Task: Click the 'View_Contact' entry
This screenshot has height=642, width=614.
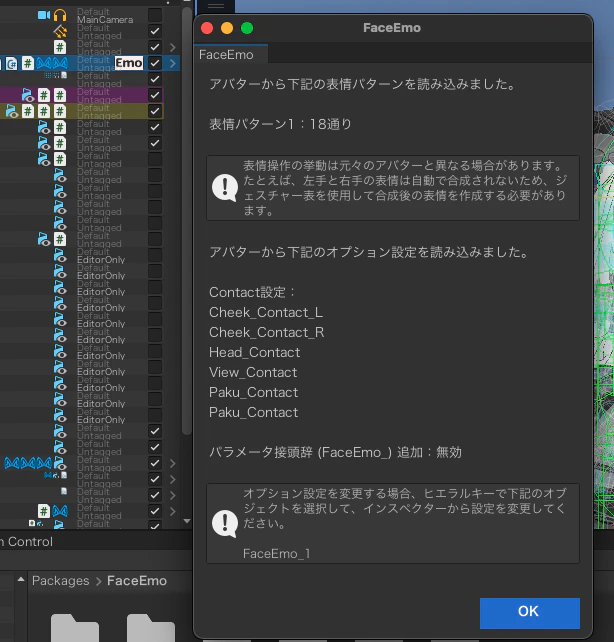Action: [x=253, y=372]
